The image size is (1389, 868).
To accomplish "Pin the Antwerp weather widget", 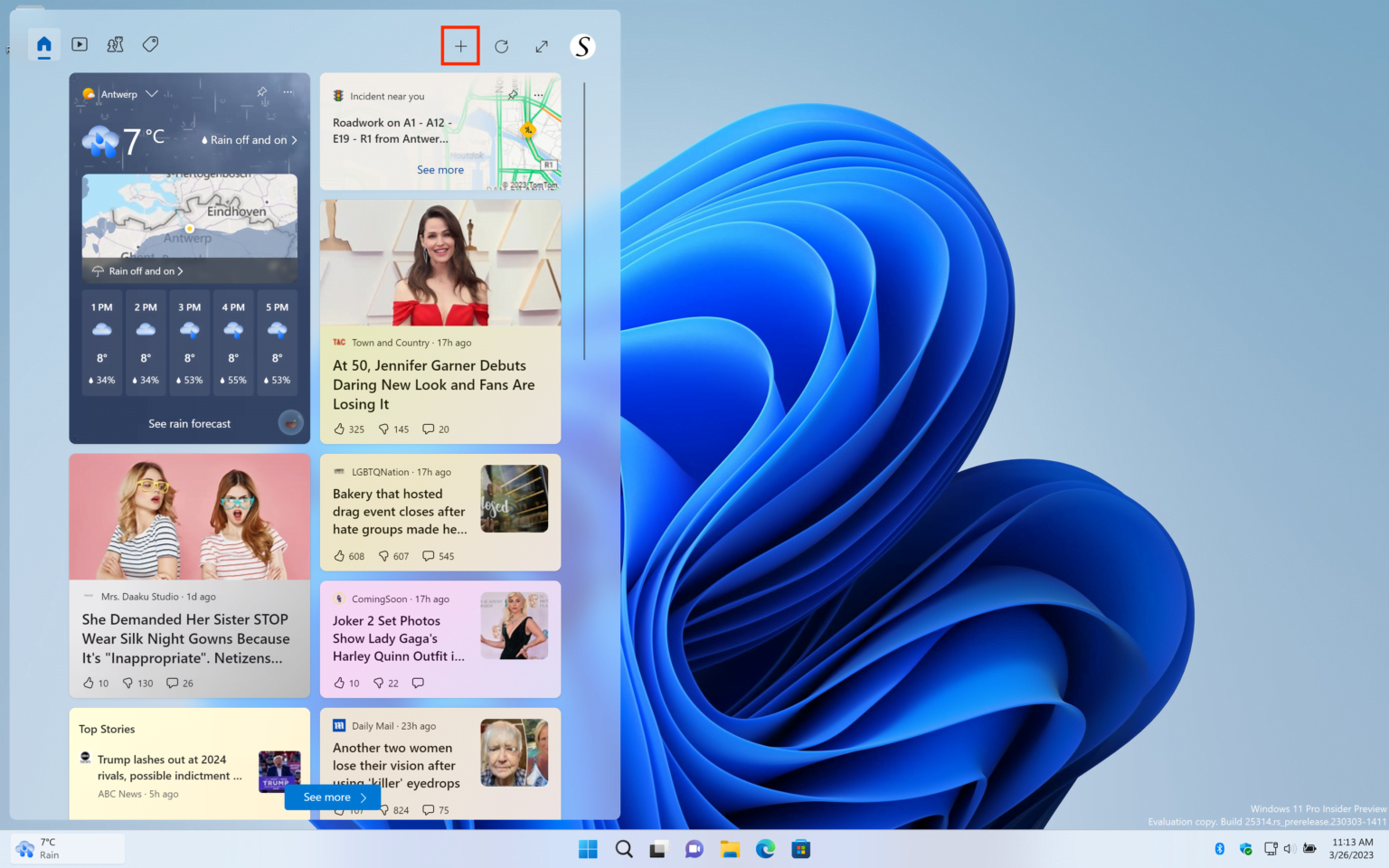I will click(x=261, y=92).
